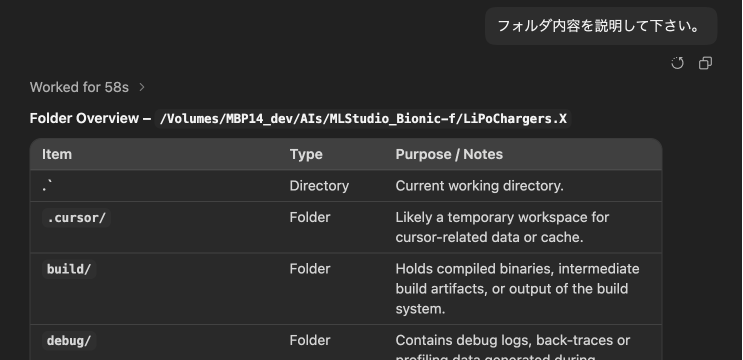
Task: Open the Worked for 58s details
Action: pyautogui.click(x=79, y=87)
